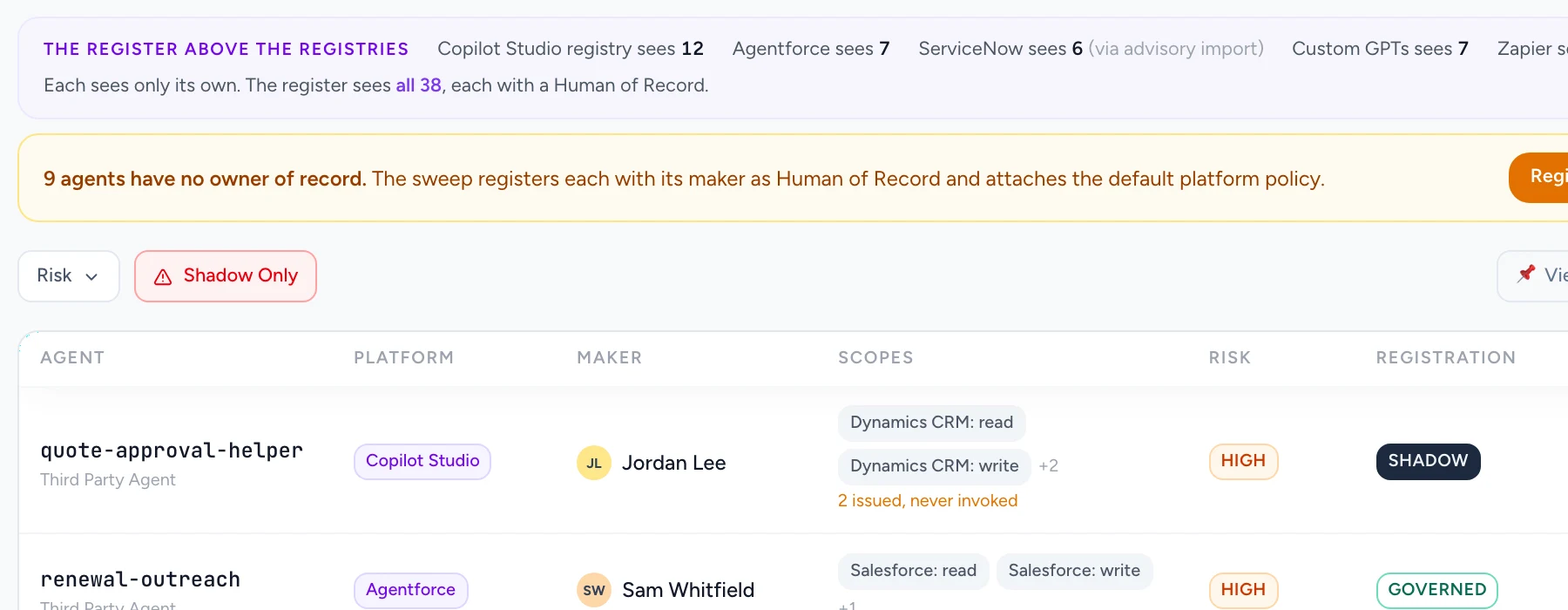Click the MAKER column header
This screenshot has height=610, width=1568.
(x=609, y=358)
